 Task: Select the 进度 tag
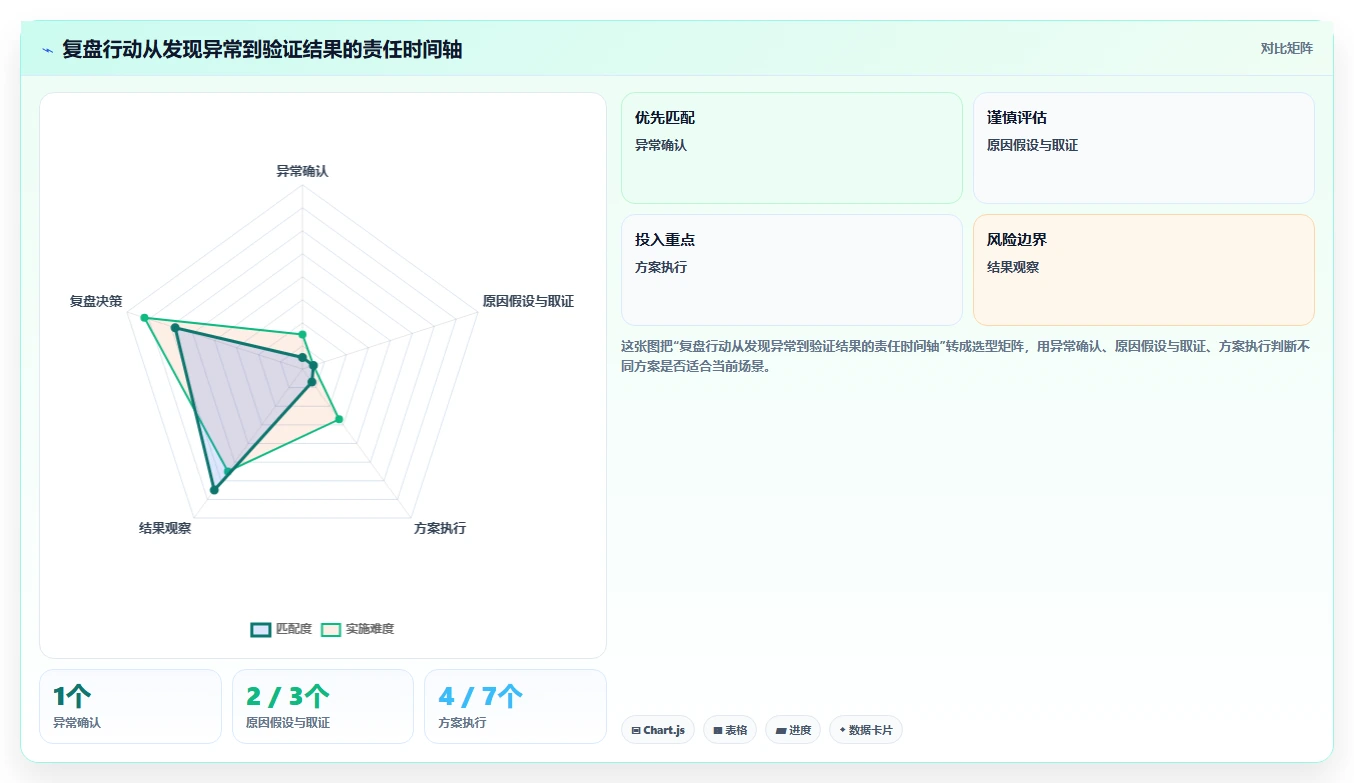(793, 730)
